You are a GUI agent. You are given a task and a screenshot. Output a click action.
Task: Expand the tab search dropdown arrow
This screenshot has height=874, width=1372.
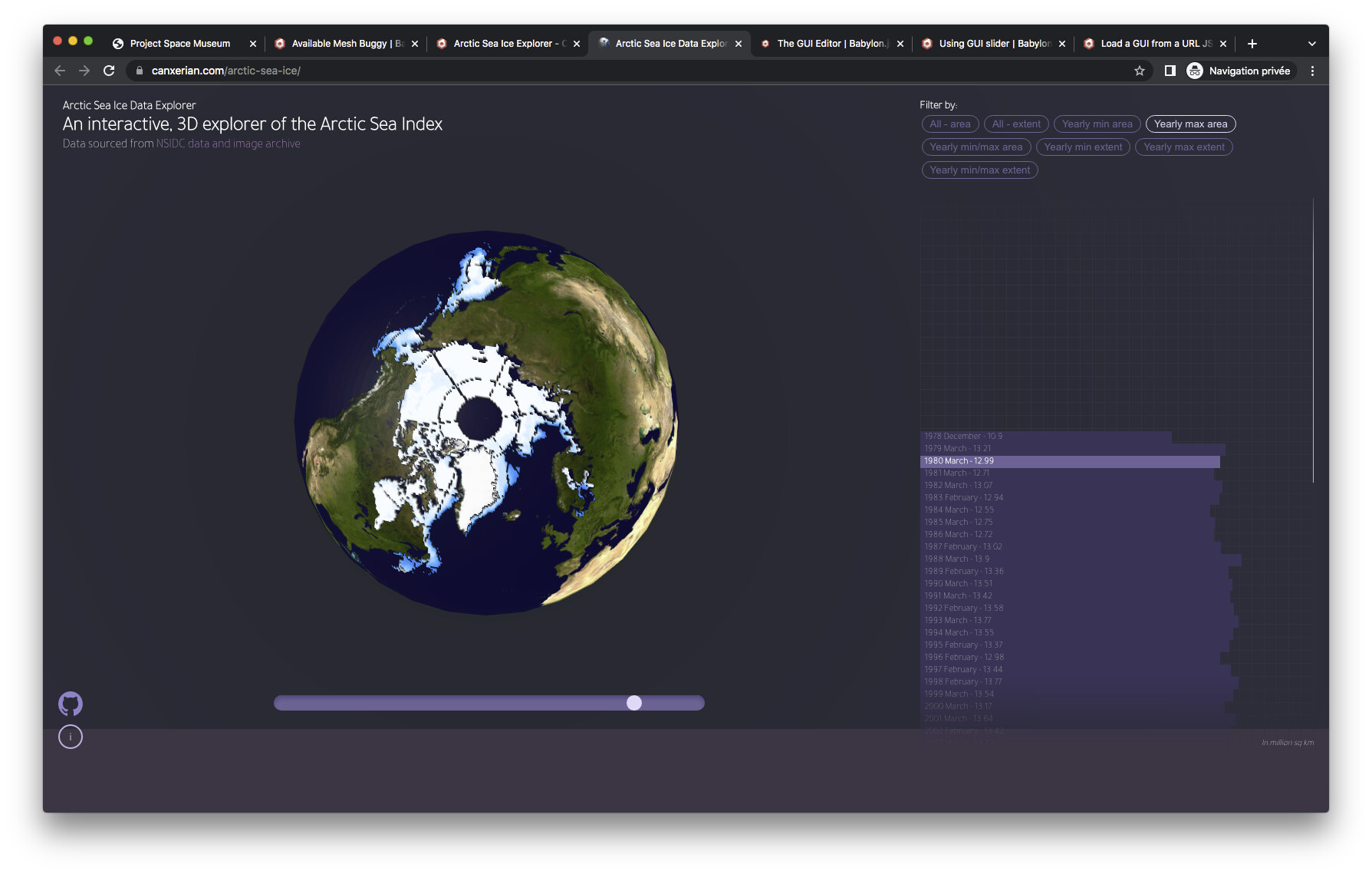tap(1312, 44)
